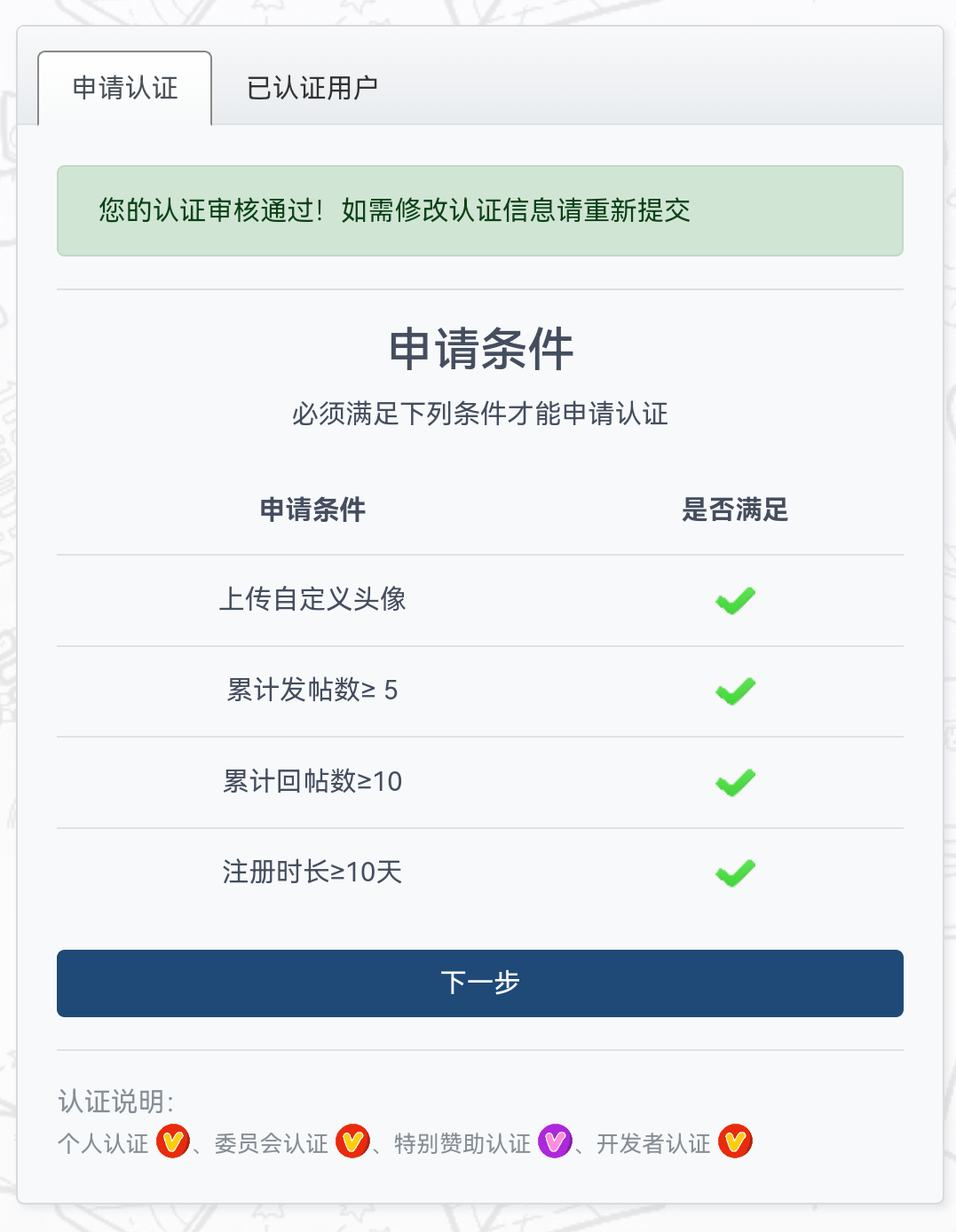The height and width of the screenshot is (1232, 956).
Task: Click the 申请条件 column header
Action: (x=312, y=509)
